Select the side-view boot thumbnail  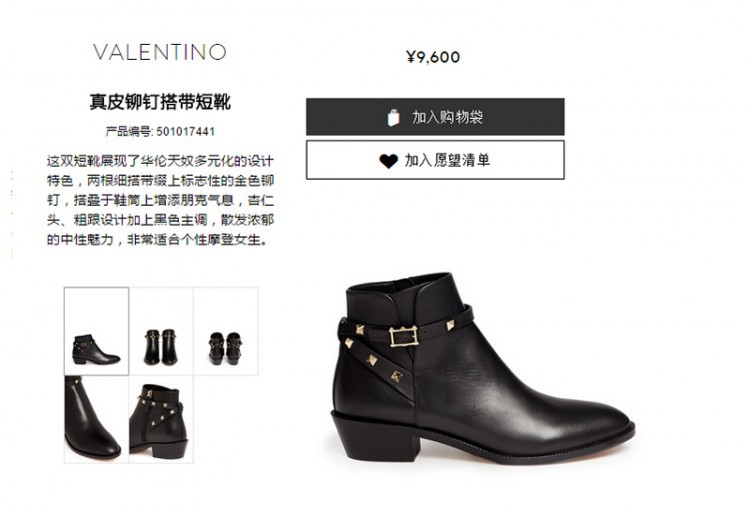[x=97, y=331]
